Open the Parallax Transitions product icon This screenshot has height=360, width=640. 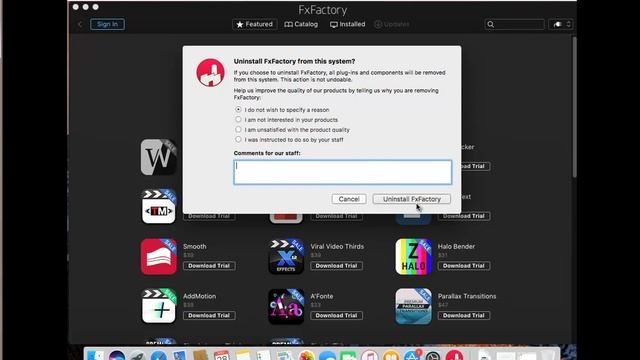(413, 306)
